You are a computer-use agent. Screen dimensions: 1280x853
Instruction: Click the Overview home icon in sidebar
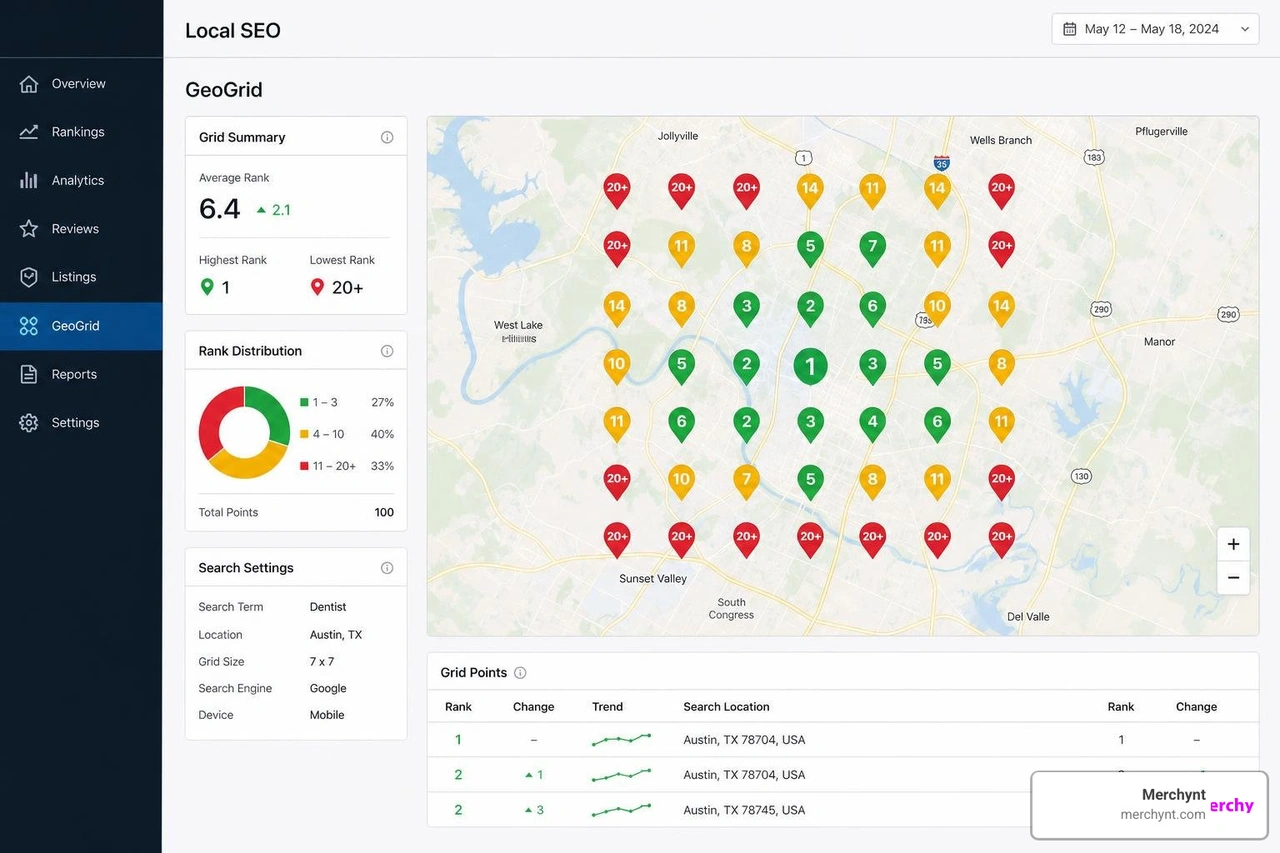coord(29,84)
